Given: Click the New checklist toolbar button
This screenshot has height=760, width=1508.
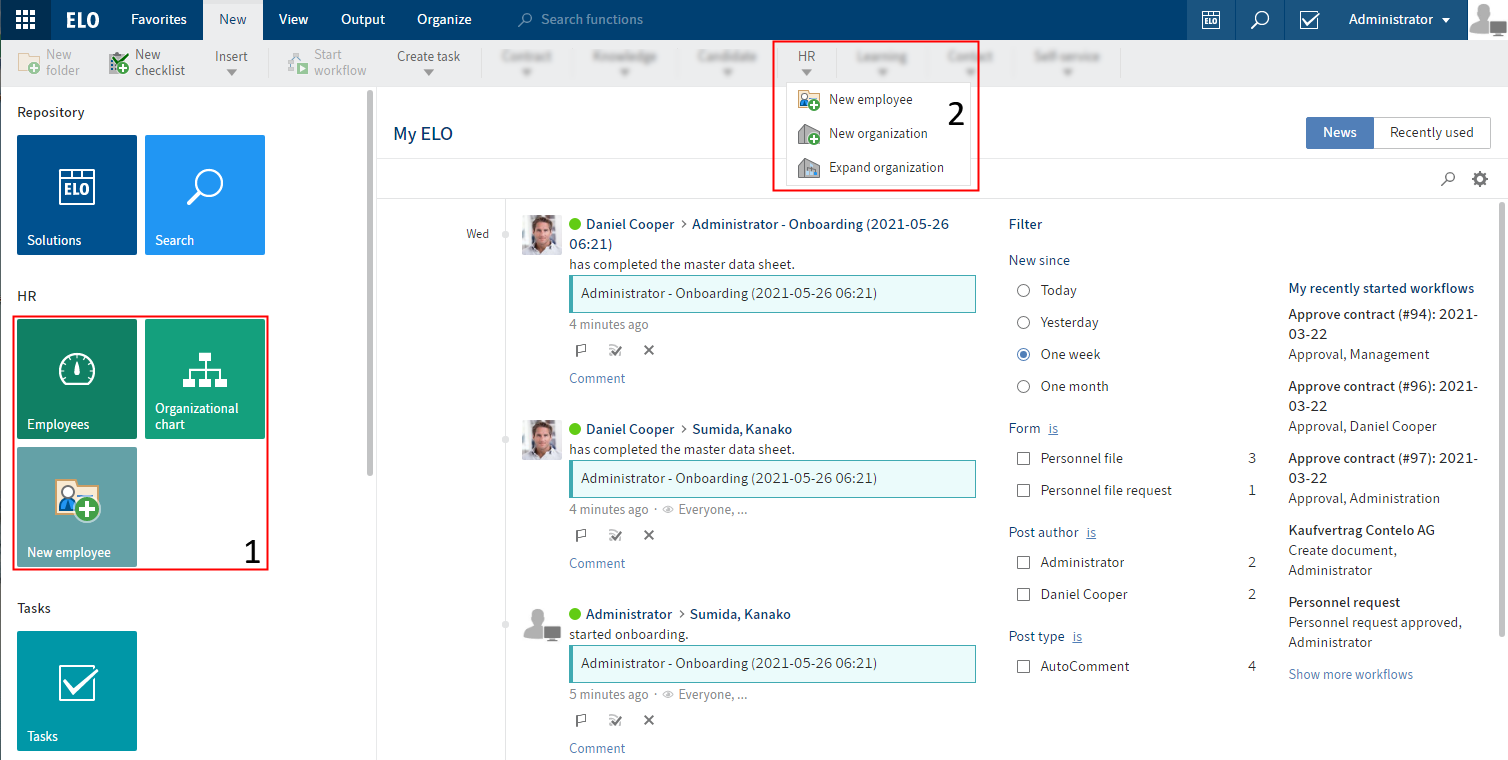Looking at the screenshot, I should pyautogui.click(x=147, y=63).
